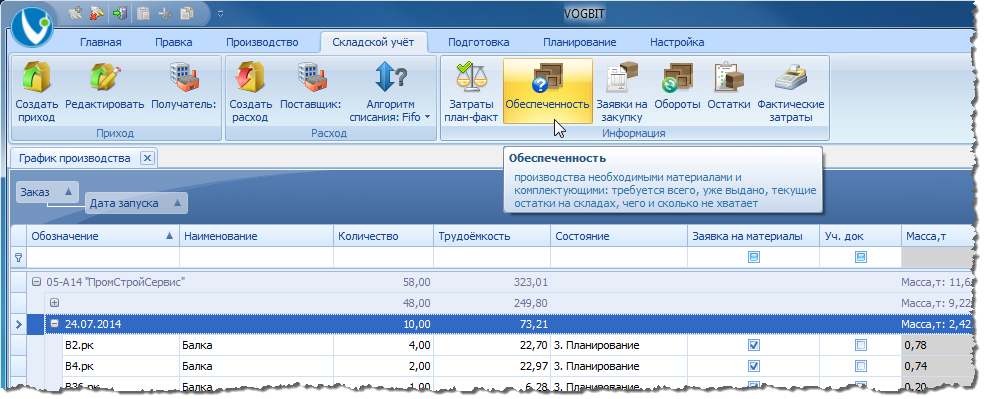
Task: Select Складской учёт ribbon tab
Action: (x=373, y=43)
